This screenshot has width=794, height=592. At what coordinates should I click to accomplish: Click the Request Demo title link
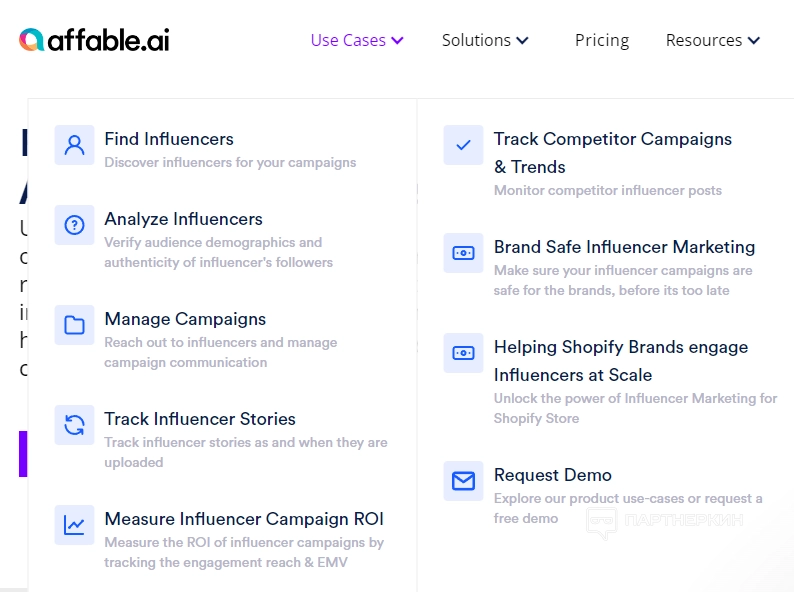point(552,475)
